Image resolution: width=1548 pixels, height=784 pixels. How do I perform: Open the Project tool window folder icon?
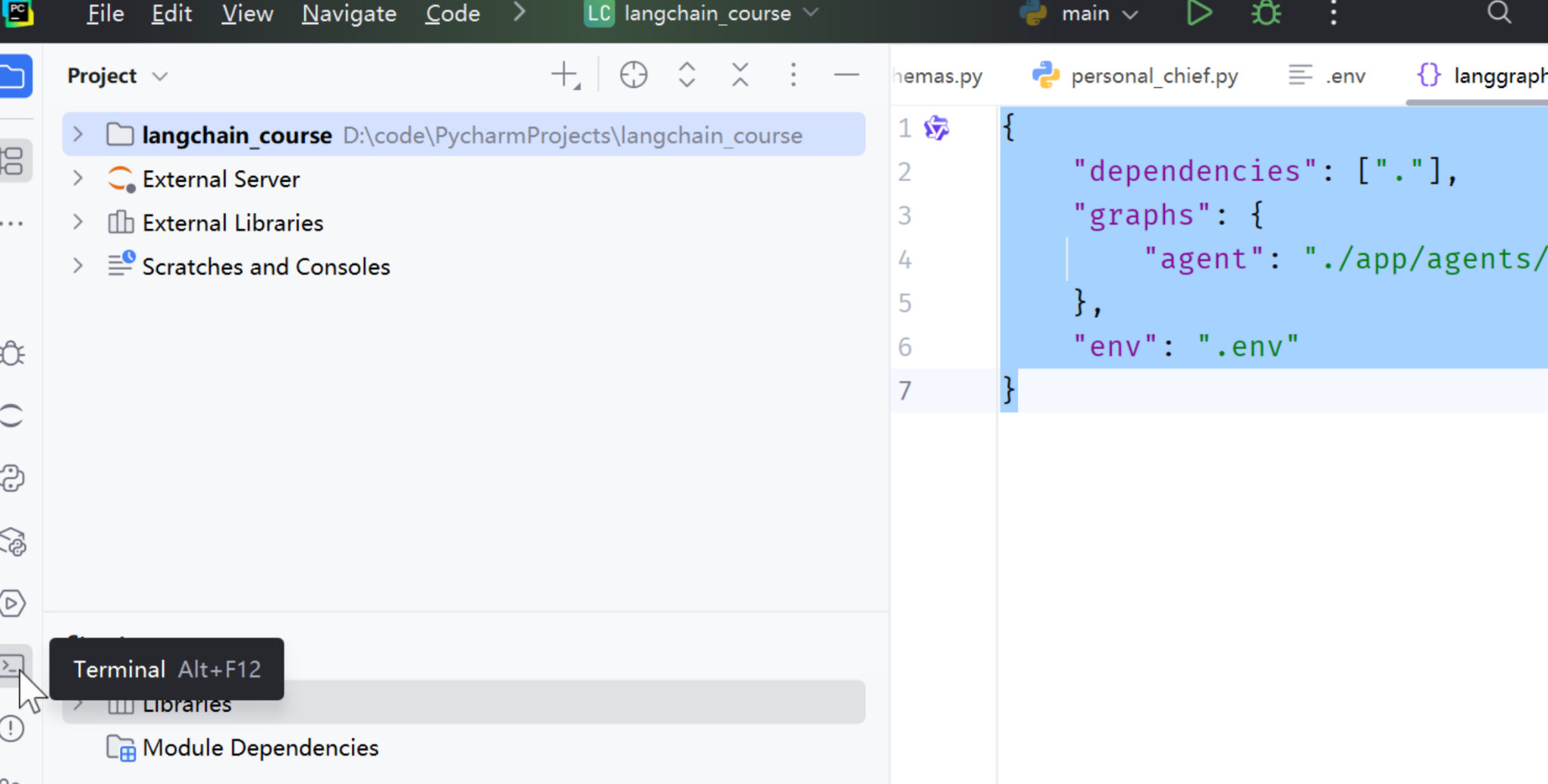(13, 76)
